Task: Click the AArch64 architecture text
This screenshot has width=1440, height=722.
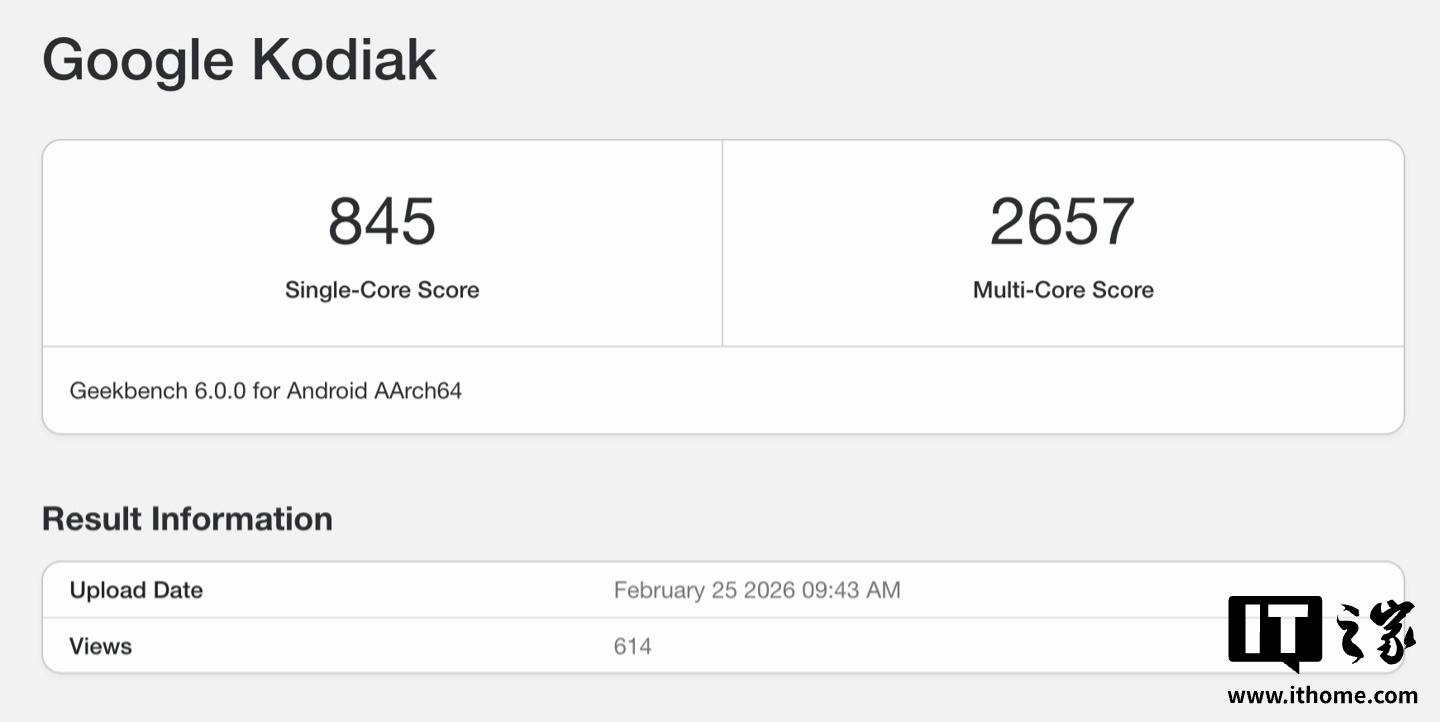Action: point(418,391)
